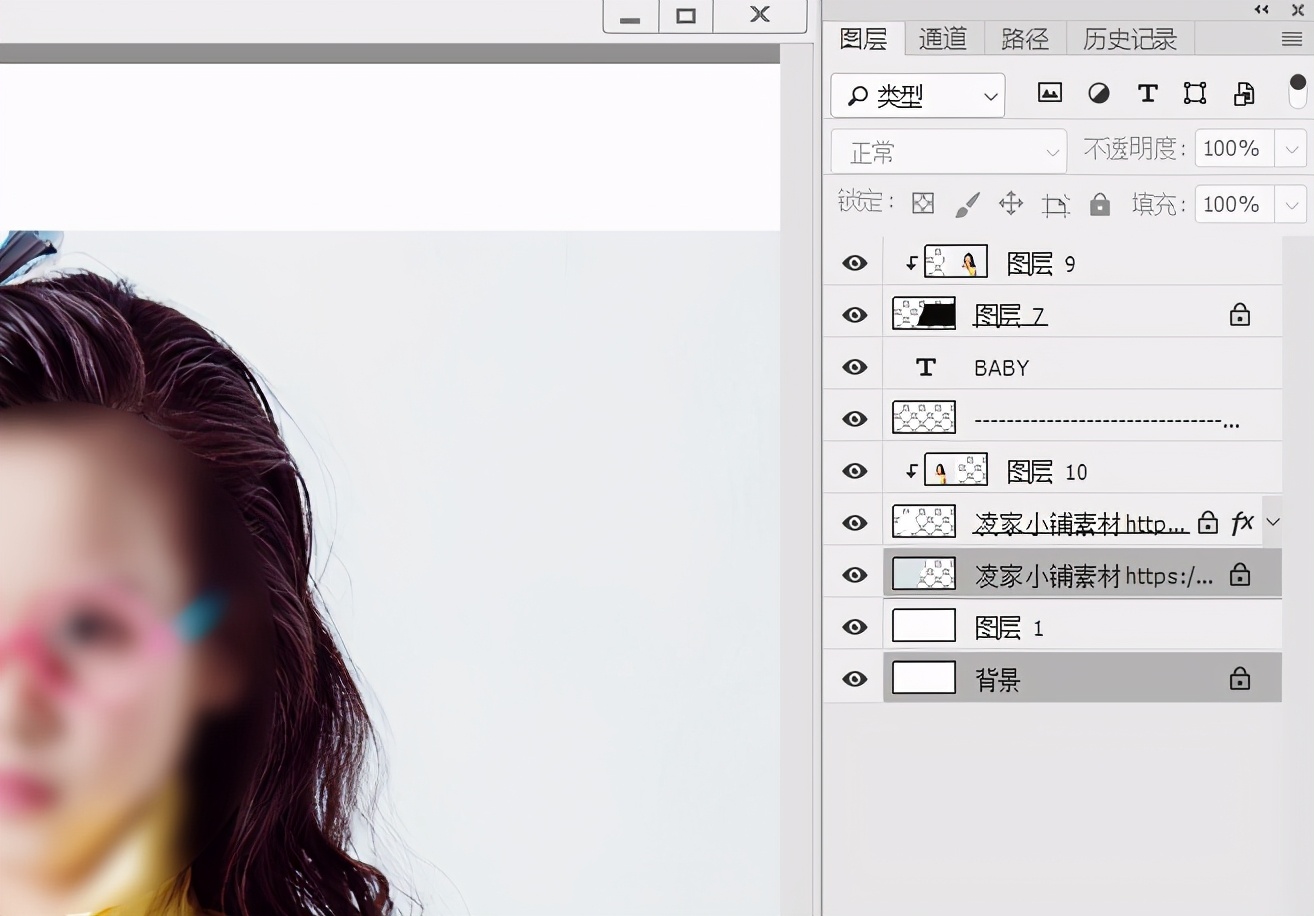
Task: Filter layers by text type icon
Action: point(1147,94)
